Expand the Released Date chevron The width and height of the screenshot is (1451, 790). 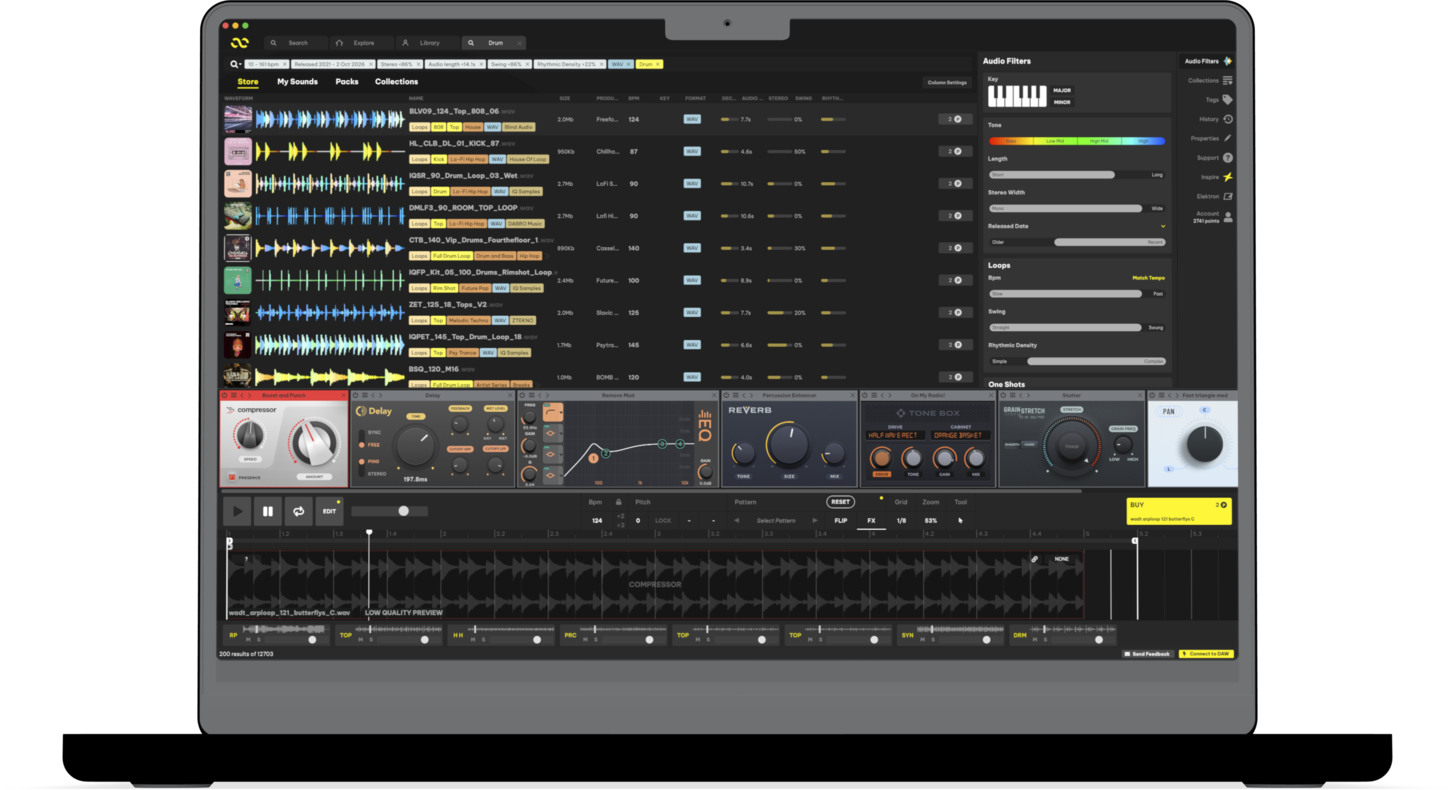click(1162, 226)
